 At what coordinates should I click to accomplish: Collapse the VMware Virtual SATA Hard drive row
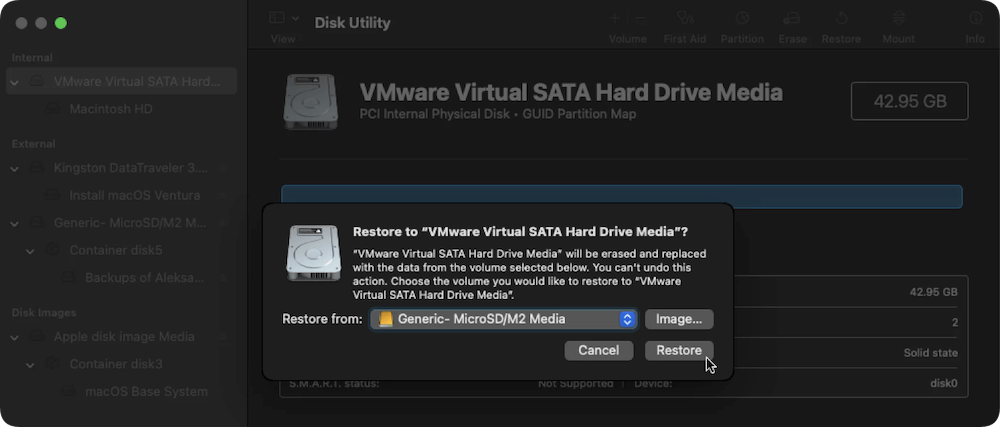[15, 82]
